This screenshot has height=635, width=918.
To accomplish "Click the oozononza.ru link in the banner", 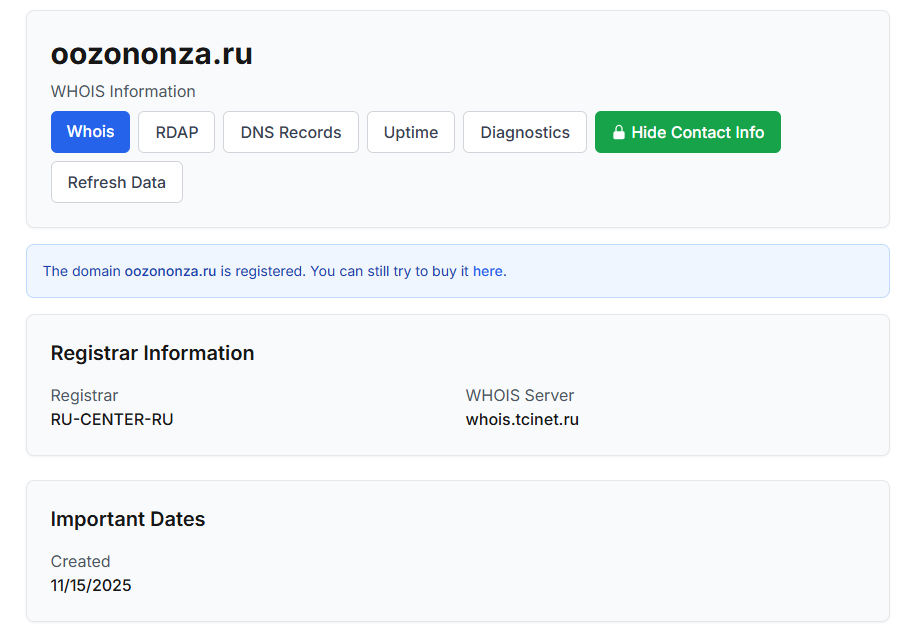I will tap(170, 271).
